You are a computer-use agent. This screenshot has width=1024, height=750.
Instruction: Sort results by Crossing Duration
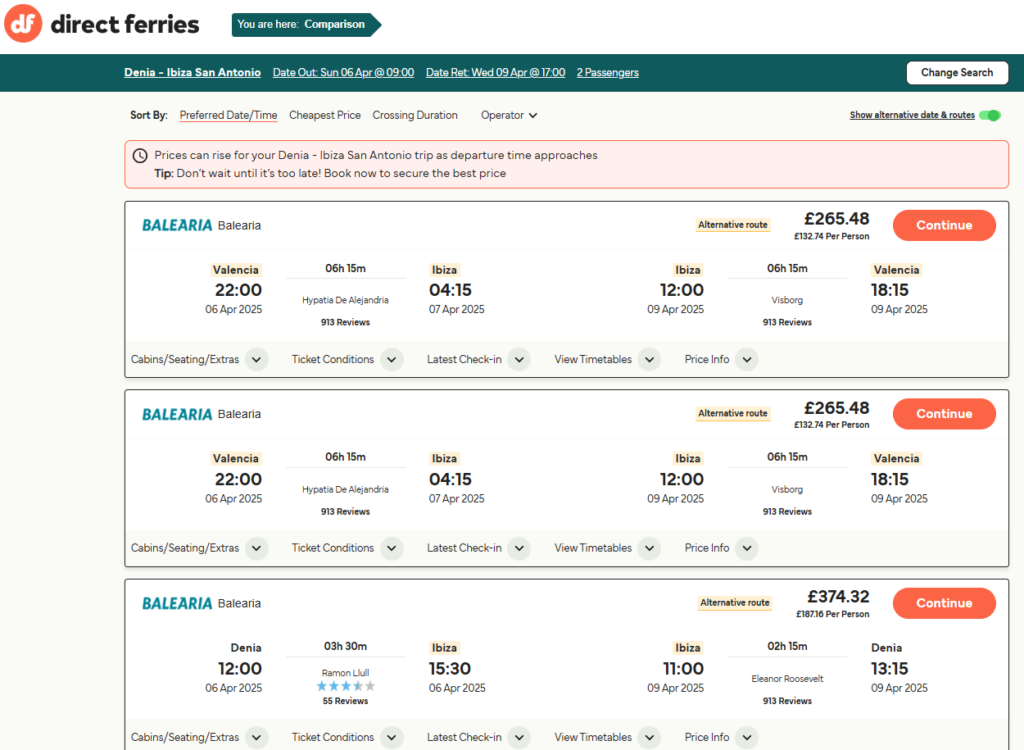[415, 115]
